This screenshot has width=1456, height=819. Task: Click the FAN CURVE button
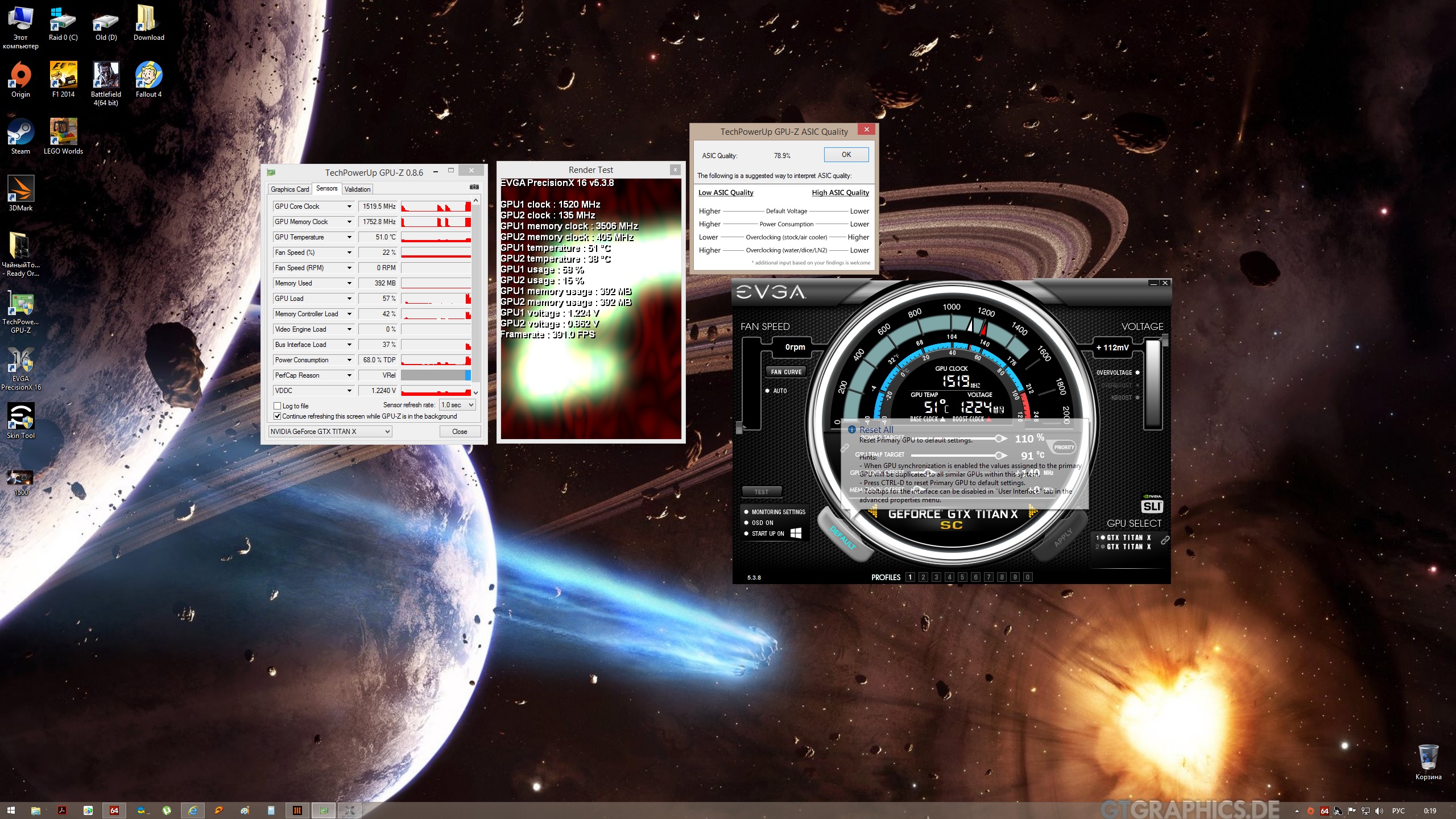coord(786,372)
